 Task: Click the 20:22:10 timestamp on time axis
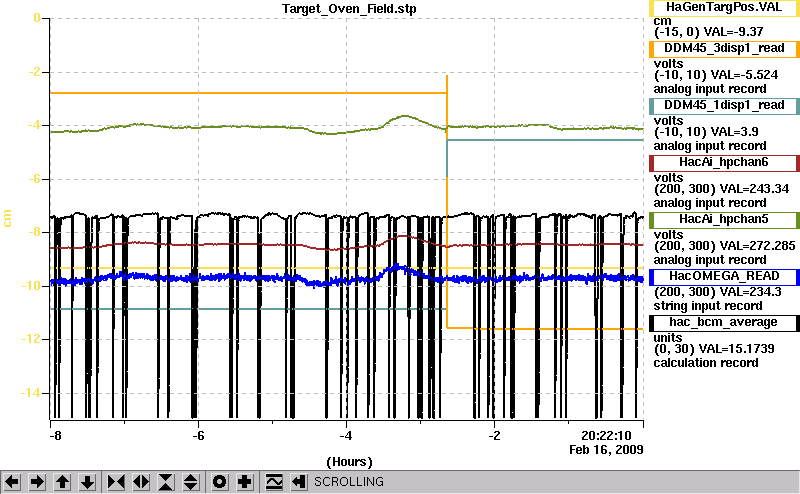click(x=606, y=435)
